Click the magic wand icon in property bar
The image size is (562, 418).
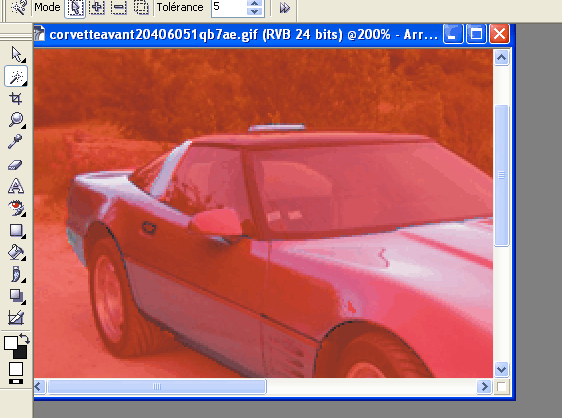[x=18, y=7]
